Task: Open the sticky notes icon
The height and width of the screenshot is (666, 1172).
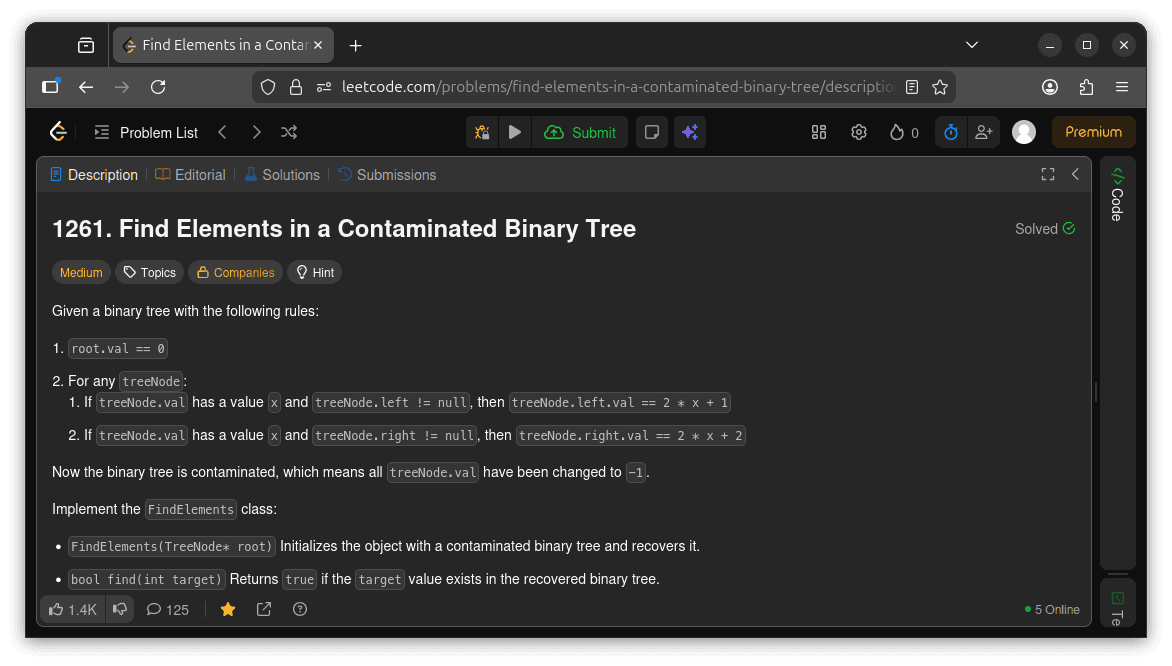Action: click(x=651, y=131)
